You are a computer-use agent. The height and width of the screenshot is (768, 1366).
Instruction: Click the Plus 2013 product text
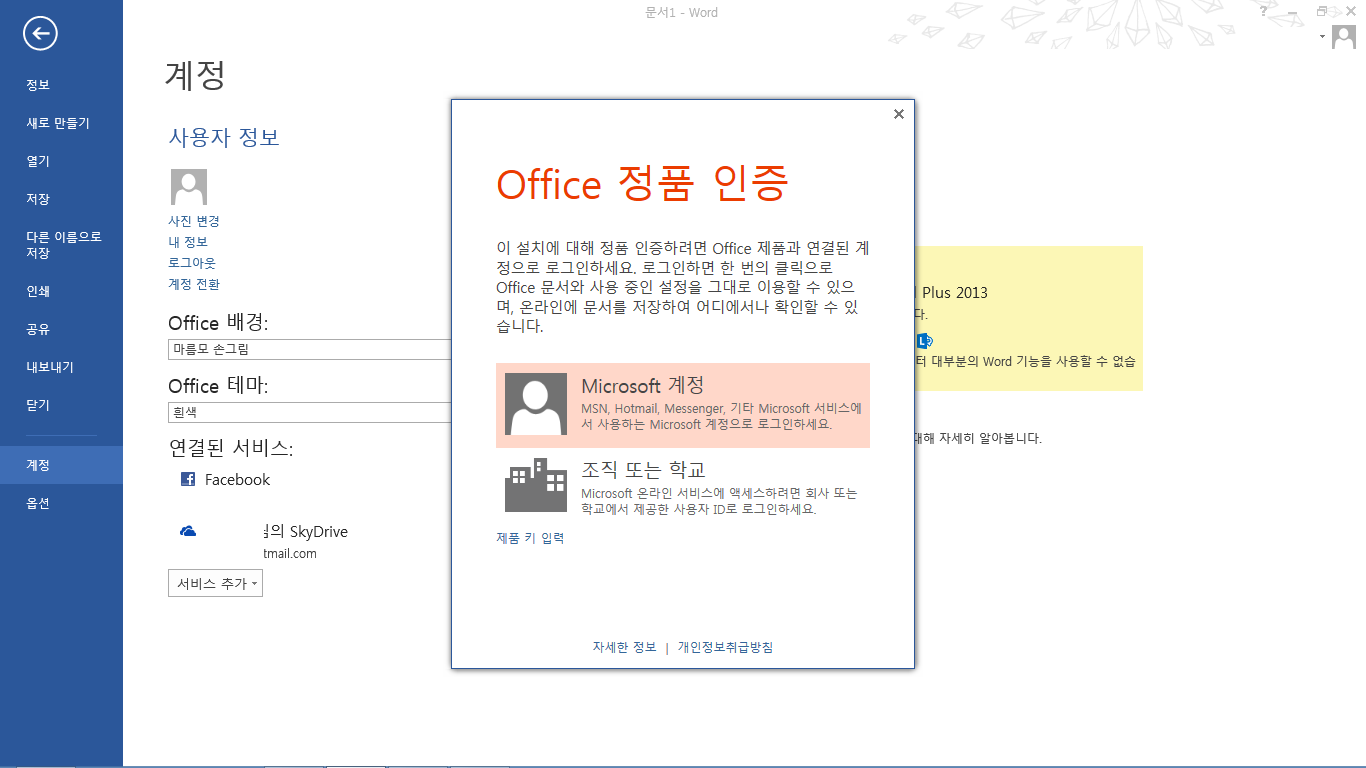[x=954, y=293]
